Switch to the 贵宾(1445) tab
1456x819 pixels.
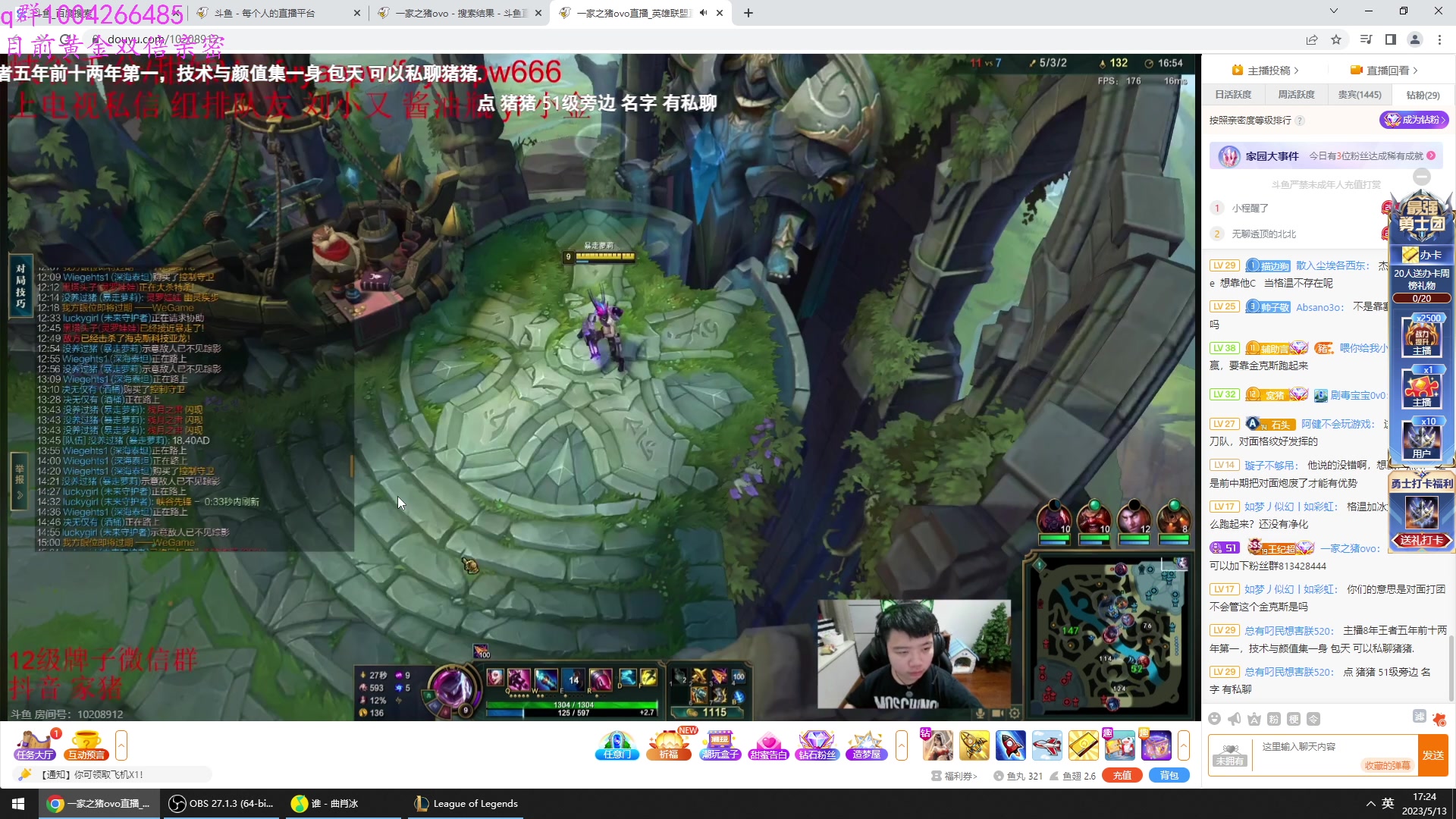point(1360,95)
